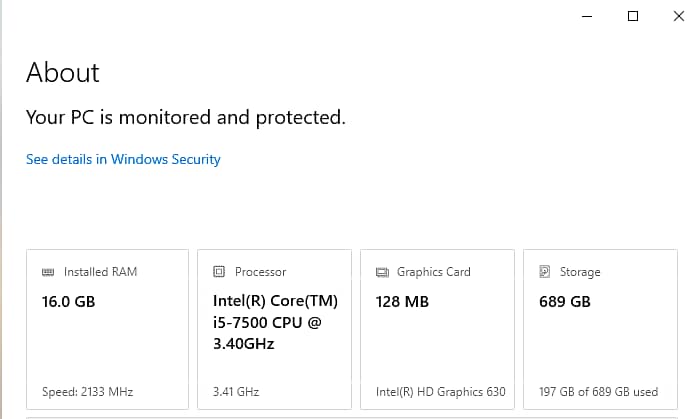
Task: Click the Storage drive icon
Action: (x=545, y=272)
